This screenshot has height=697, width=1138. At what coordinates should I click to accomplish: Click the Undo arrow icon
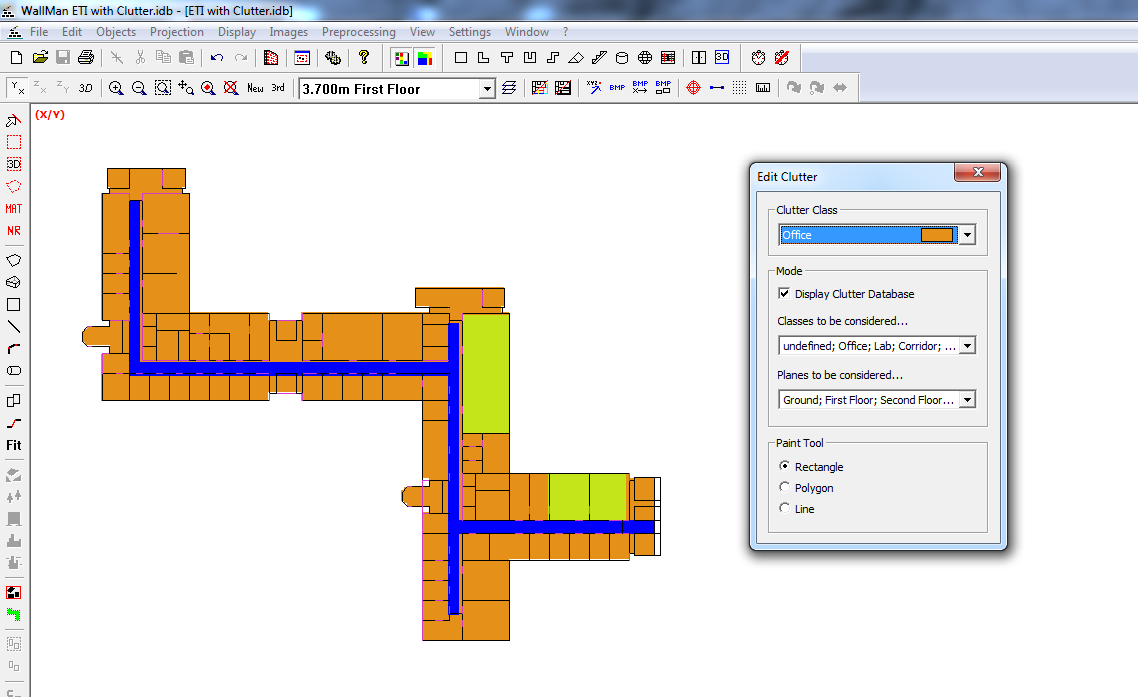click(x=216, y=57)
